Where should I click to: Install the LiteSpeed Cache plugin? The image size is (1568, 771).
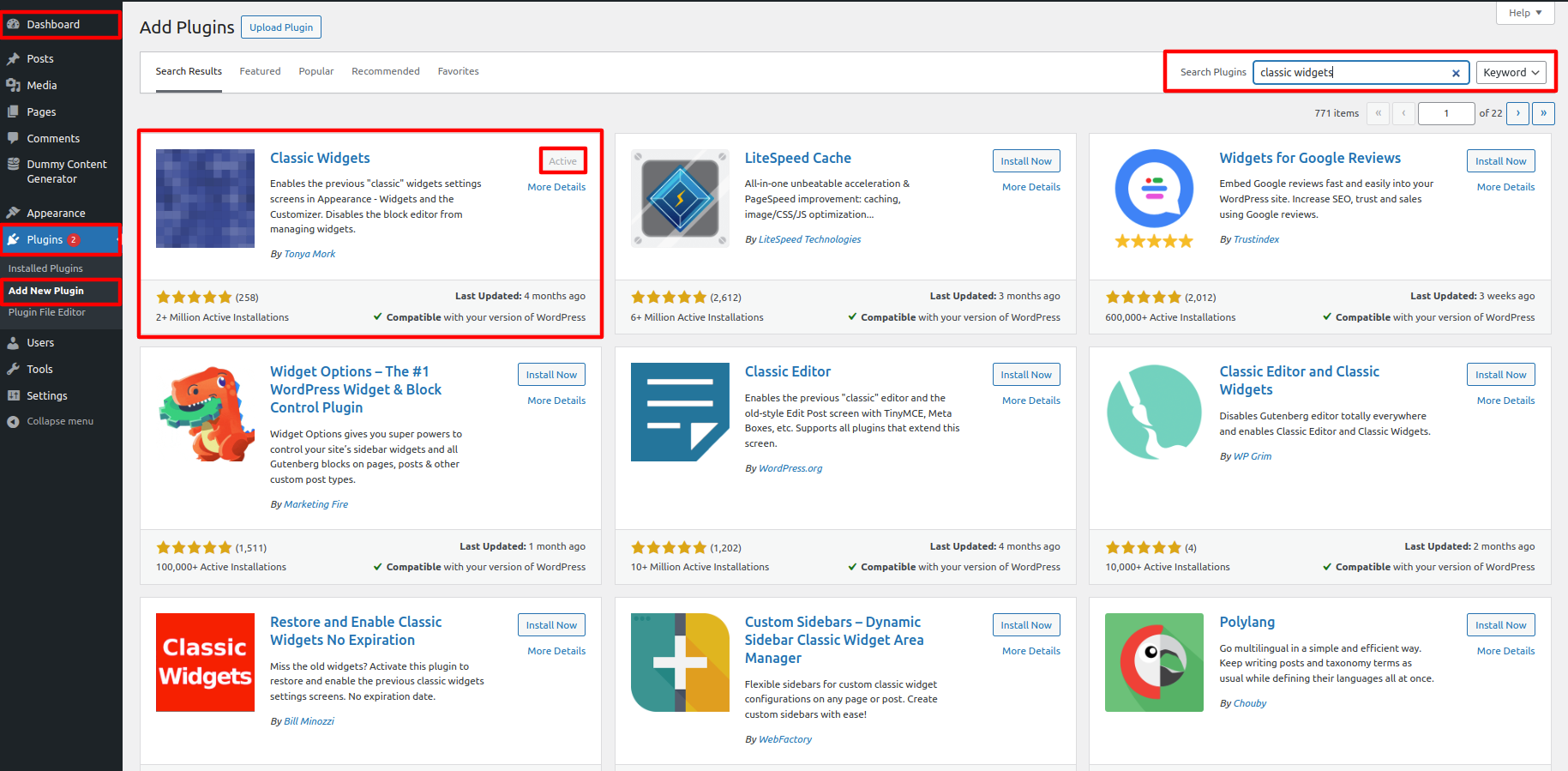1026,161
